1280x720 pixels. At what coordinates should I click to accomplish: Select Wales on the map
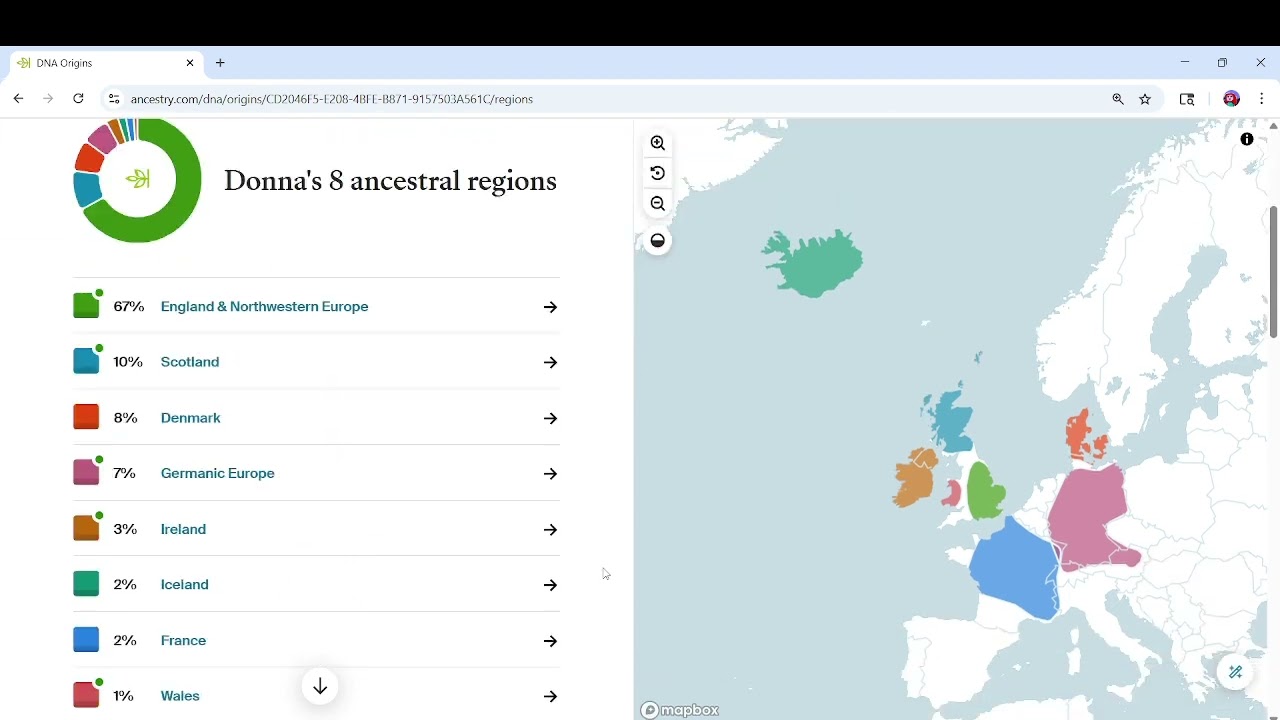pyautogui.click(x=952, y=492)
